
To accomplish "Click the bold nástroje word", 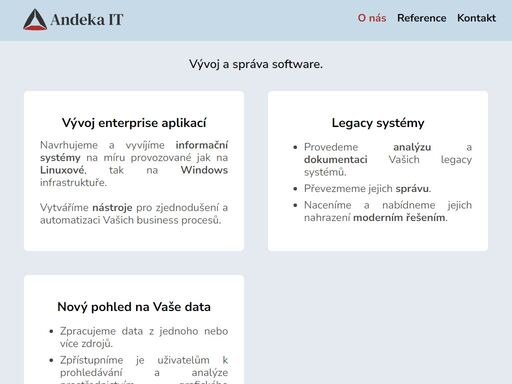I will [112, 208].
